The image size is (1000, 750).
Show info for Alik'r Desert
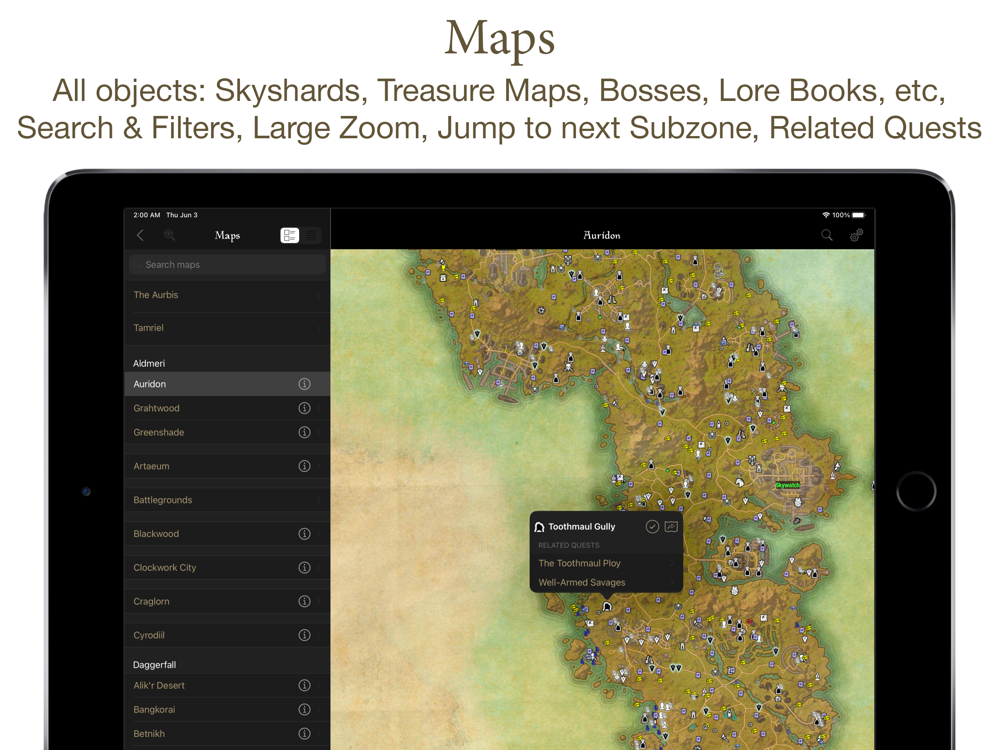coord(304,686)
